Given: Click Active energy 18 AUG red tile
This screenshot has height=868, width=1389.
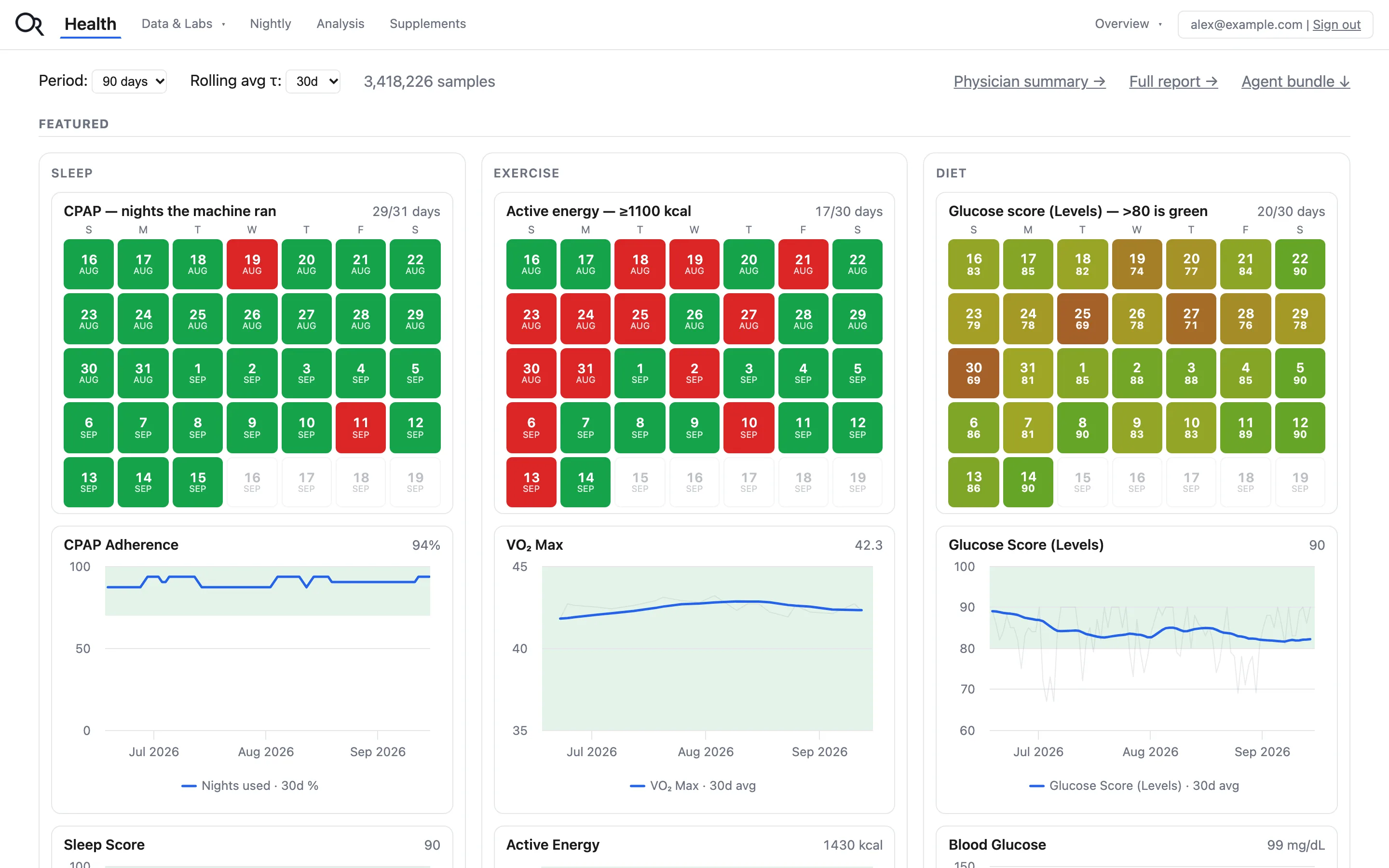Looking at the screenshot, I should click(x=640, y=264).
